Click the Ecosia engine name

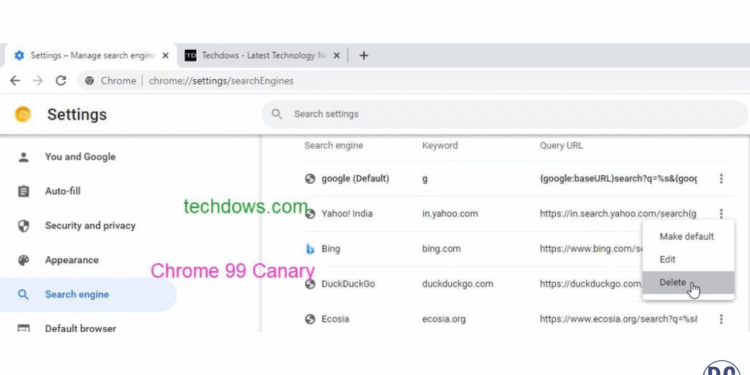(x=335, y=319)
